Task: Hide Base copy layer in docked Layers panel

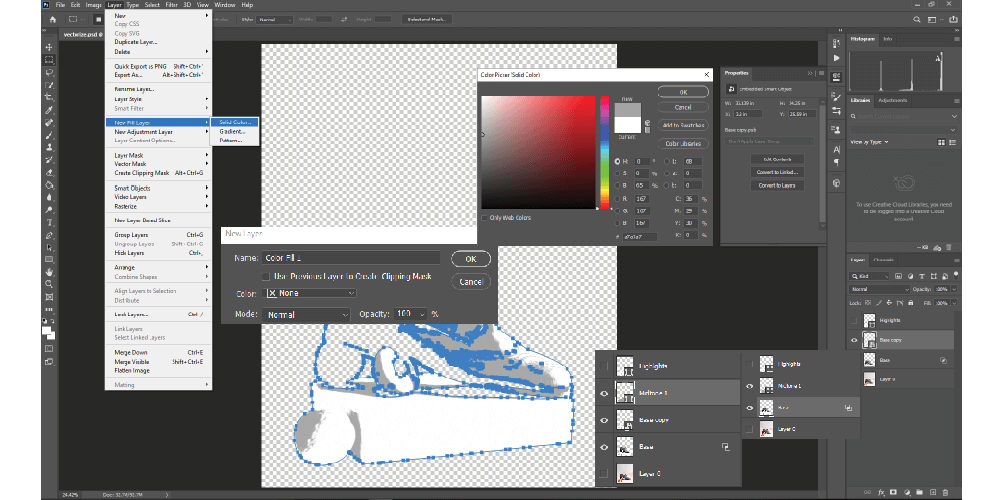Action: click(x=855, y=340)
